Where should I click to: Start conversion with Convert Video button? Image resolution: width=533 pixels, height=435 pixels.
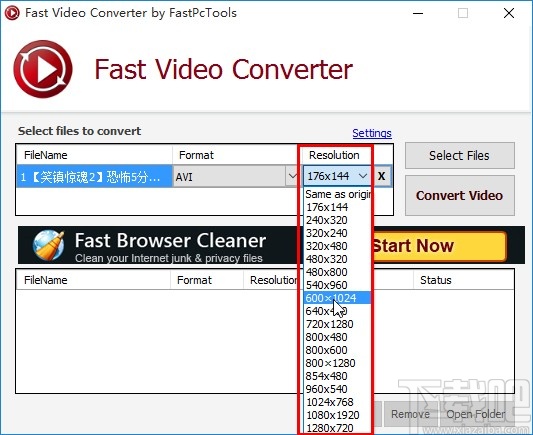point(460,195)
